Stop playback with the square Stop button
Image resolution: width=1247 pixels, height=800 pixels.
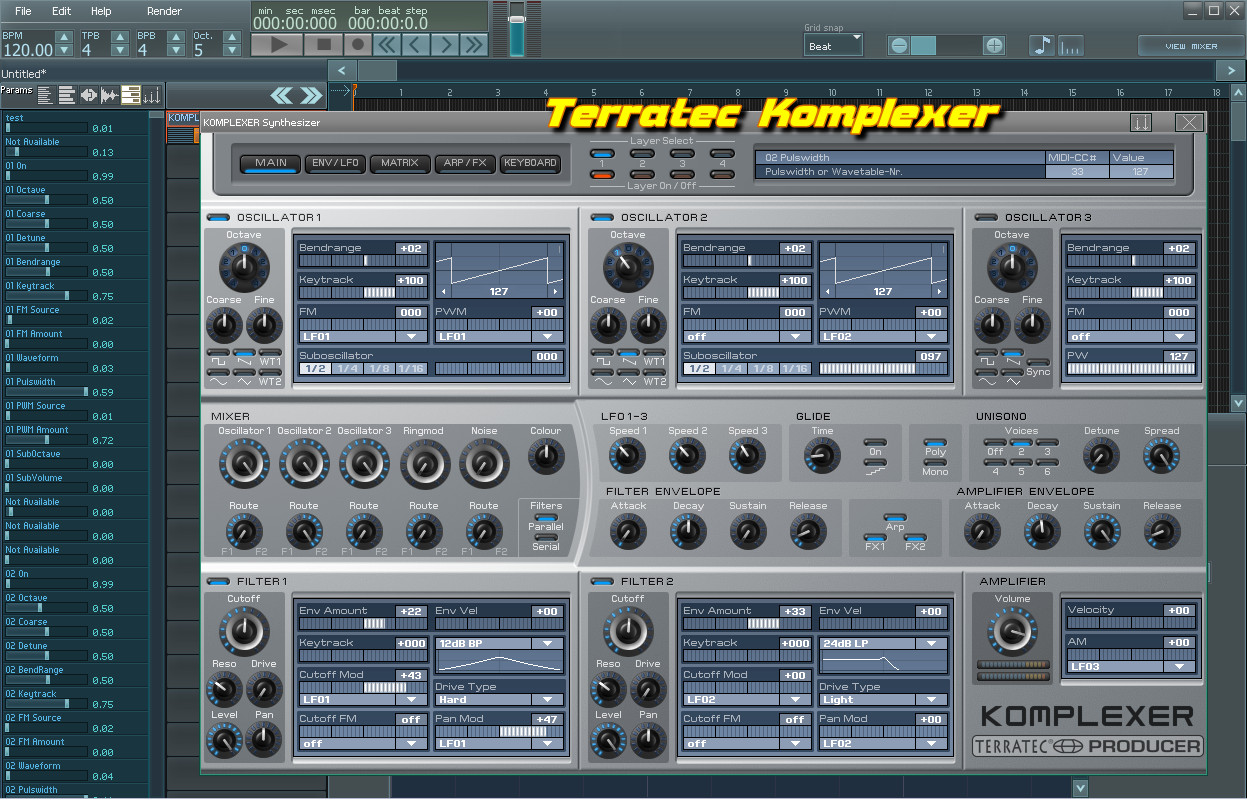pyautogui.click(x=324, y=45)
